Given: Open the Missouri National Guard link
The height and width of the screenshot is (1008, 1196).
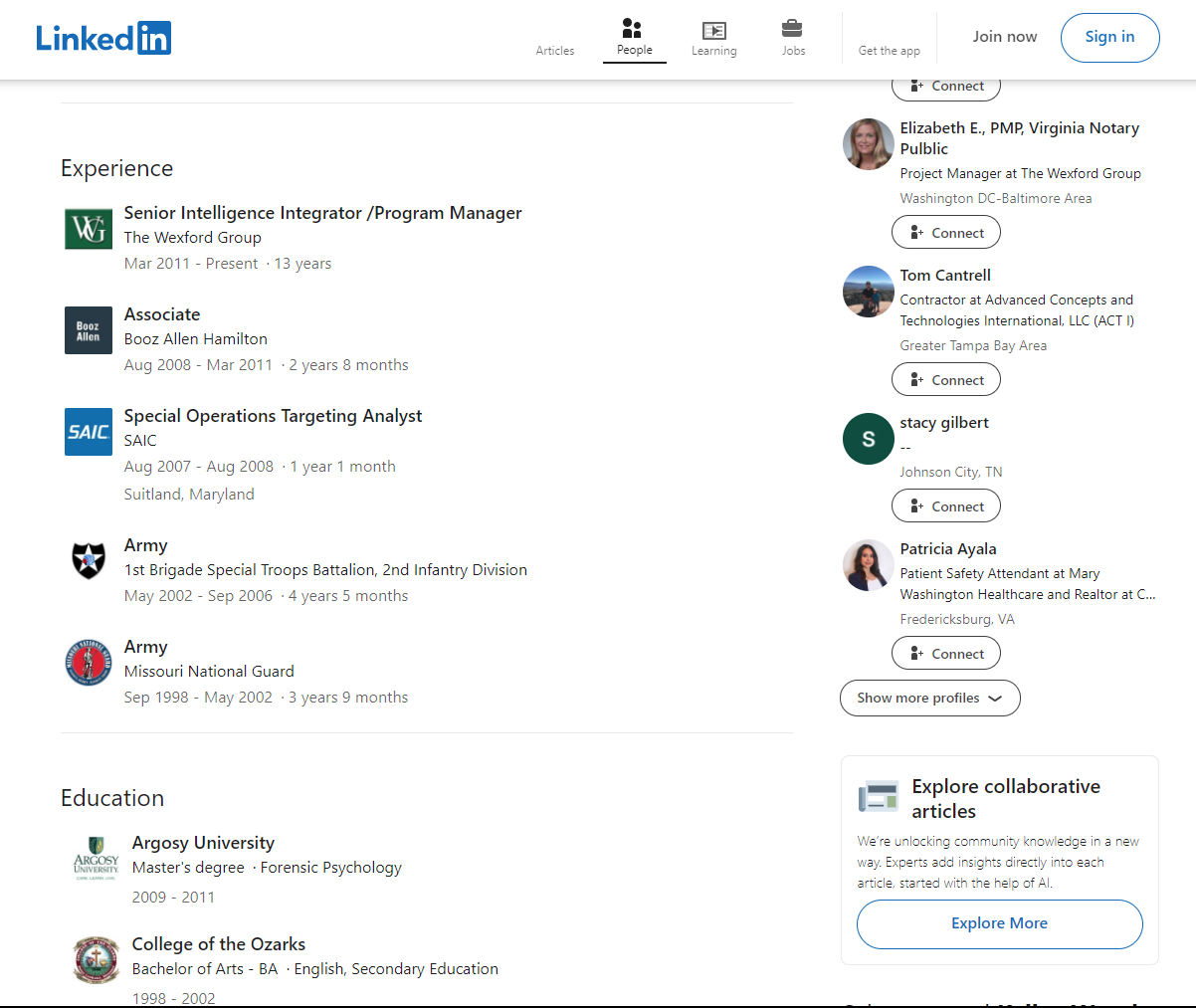Looking at the screenshot, I should click(x=209, y=672).
